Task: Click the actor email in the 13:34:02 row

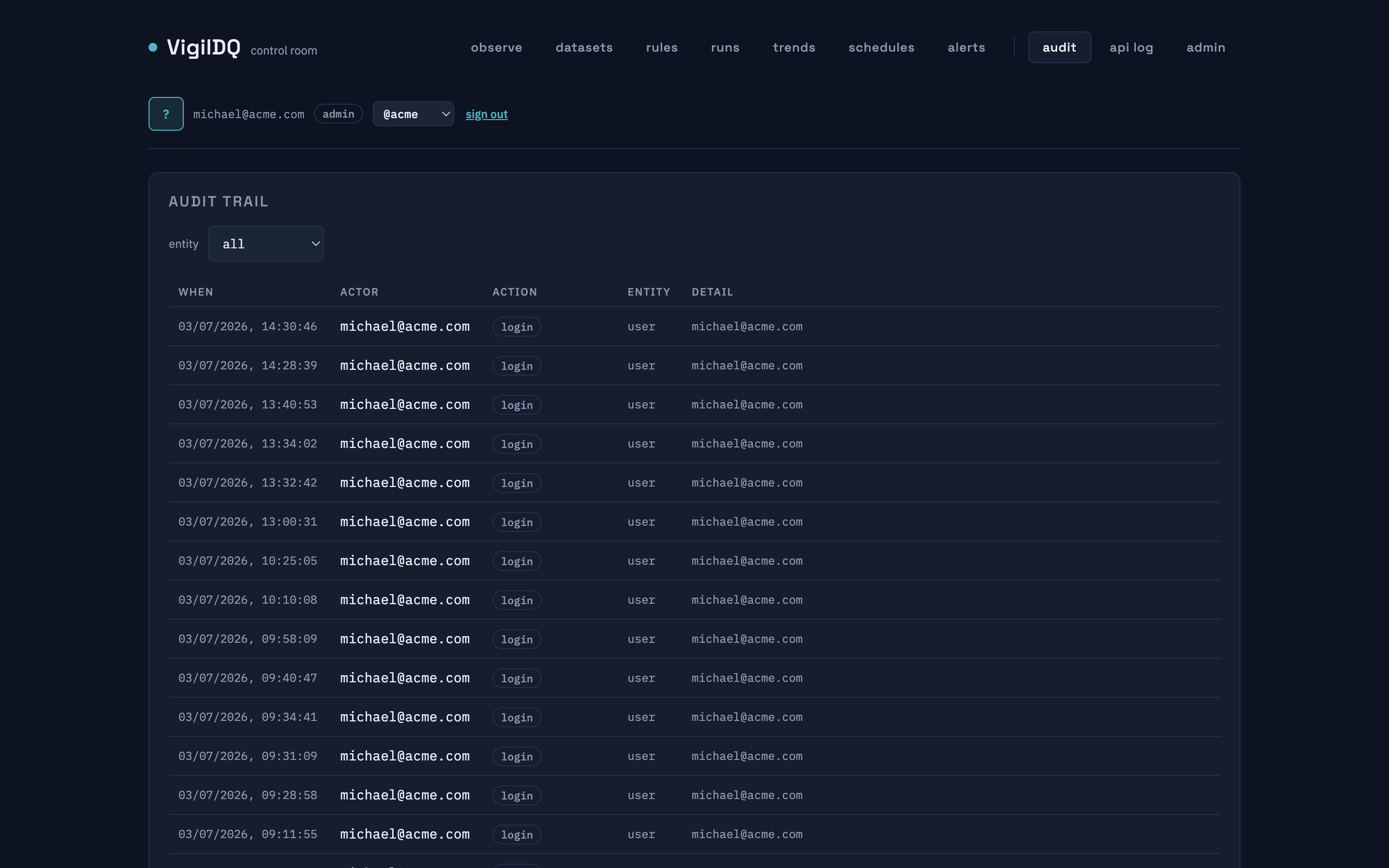Action: tap(405, 444)
